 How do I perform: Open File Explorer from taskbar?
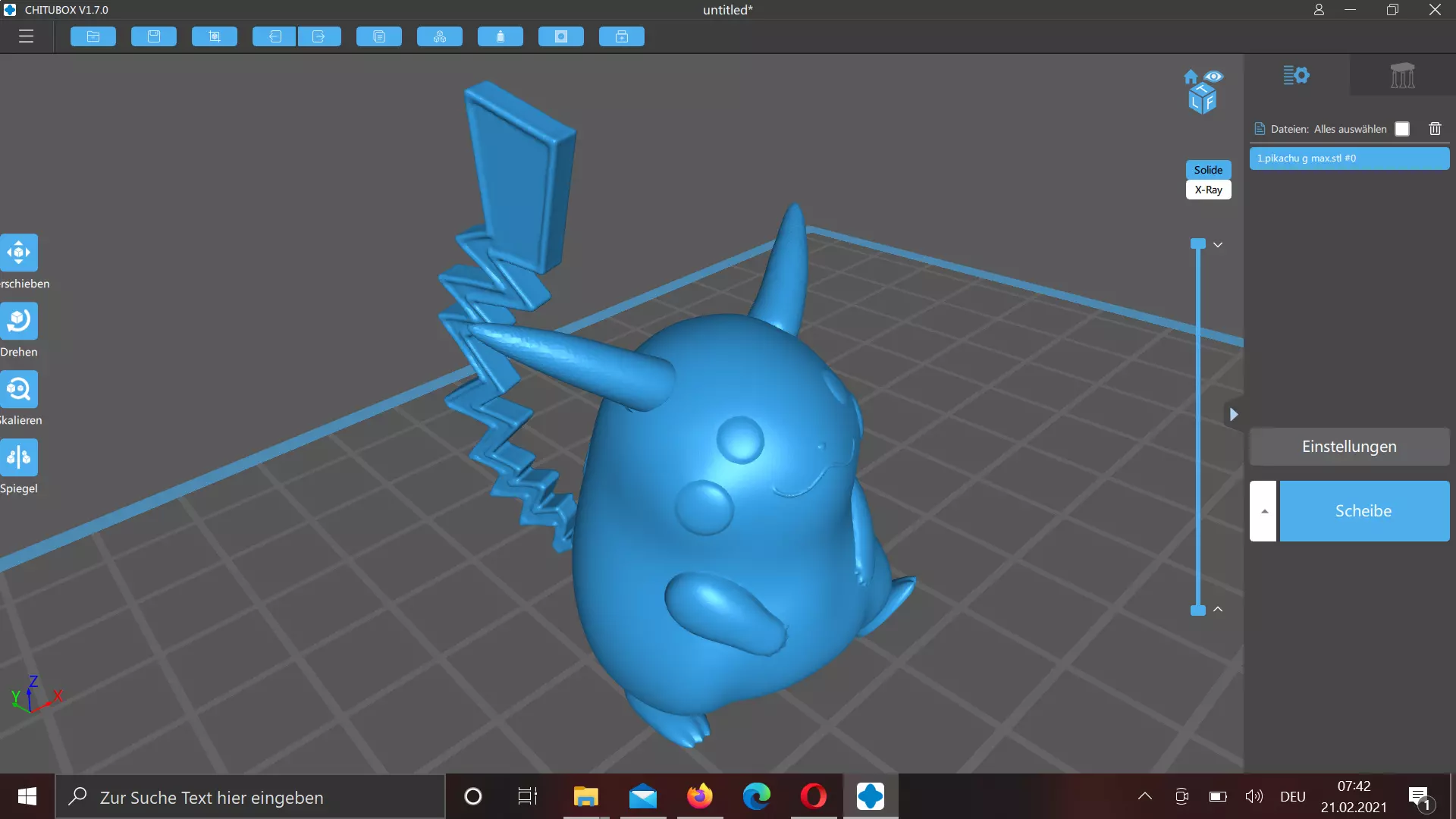pyautogui.click(x=585, y=796)
